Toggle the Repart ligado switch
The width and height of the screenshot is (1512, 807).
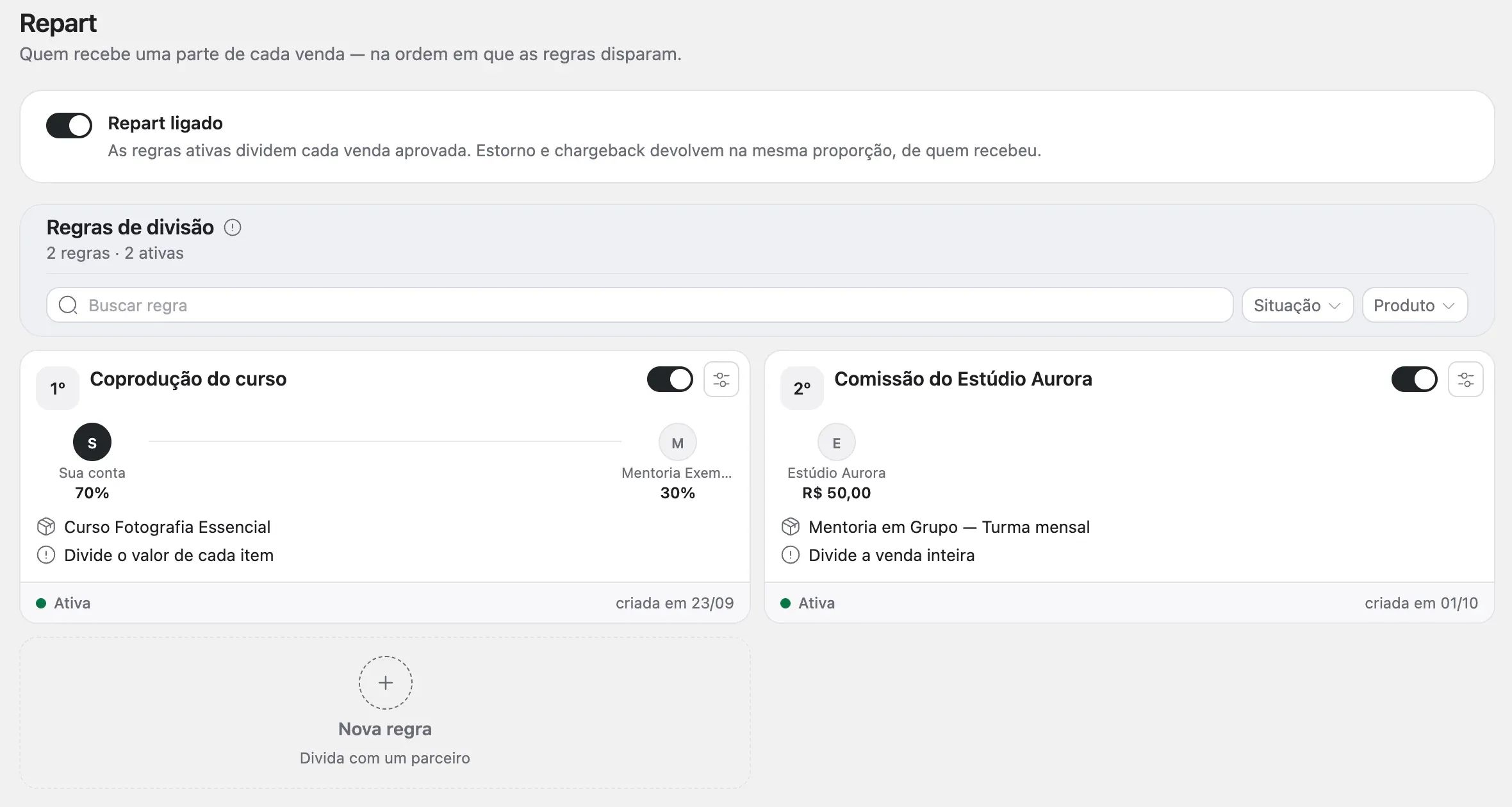click(69, 126)
